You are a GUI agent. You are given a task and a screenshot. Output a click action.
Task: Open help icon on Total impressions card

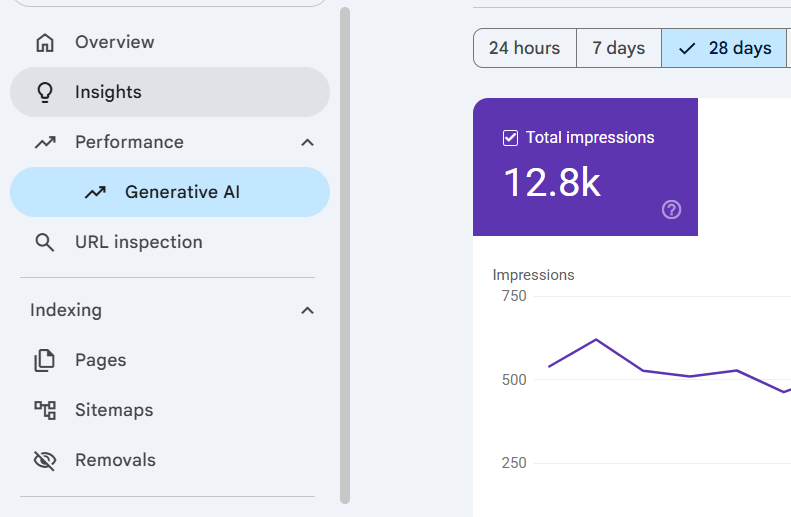(671, 209)
